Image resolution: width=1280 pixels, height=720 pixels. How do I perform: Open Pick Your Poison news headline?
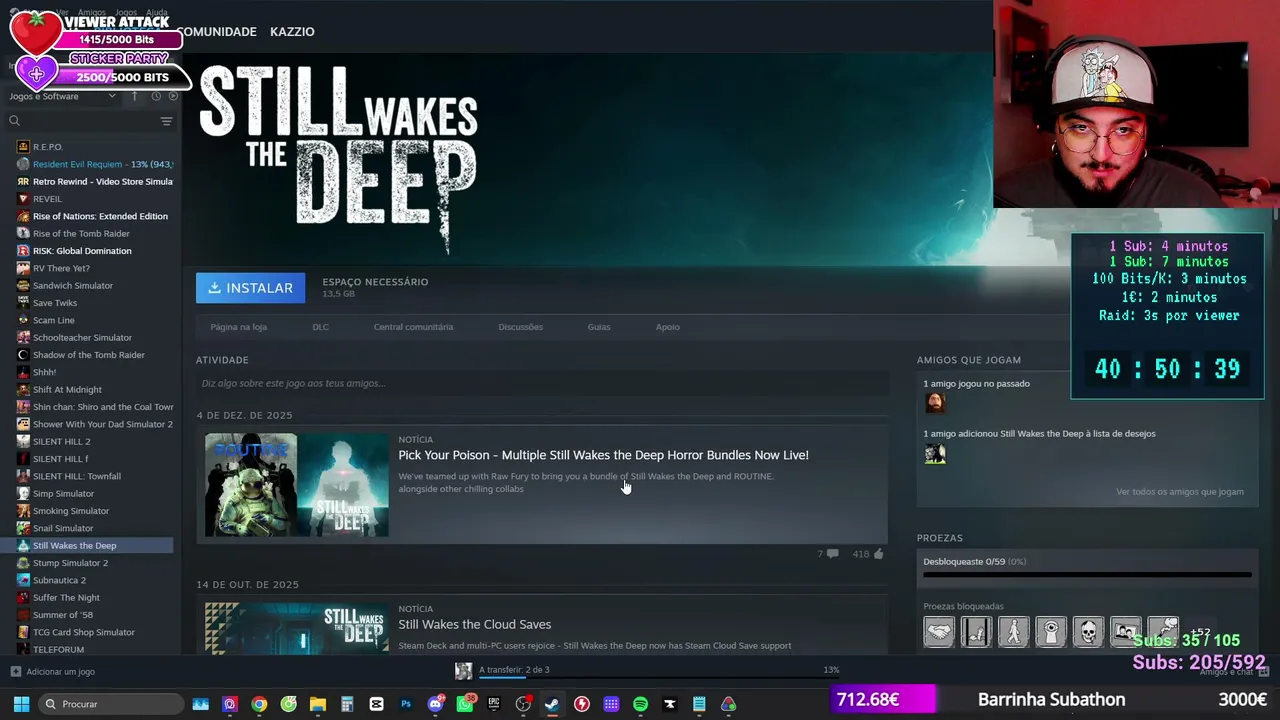[603, 455]
